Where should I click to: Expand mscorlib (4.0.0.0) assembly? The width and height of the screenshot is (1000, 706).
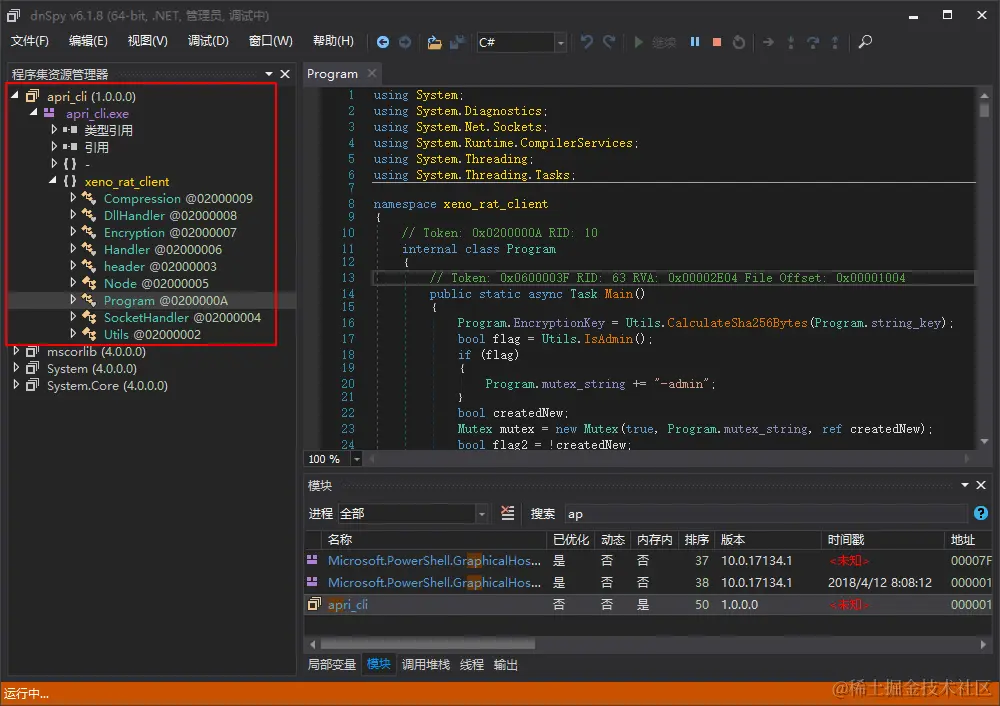tap(16, 351)
